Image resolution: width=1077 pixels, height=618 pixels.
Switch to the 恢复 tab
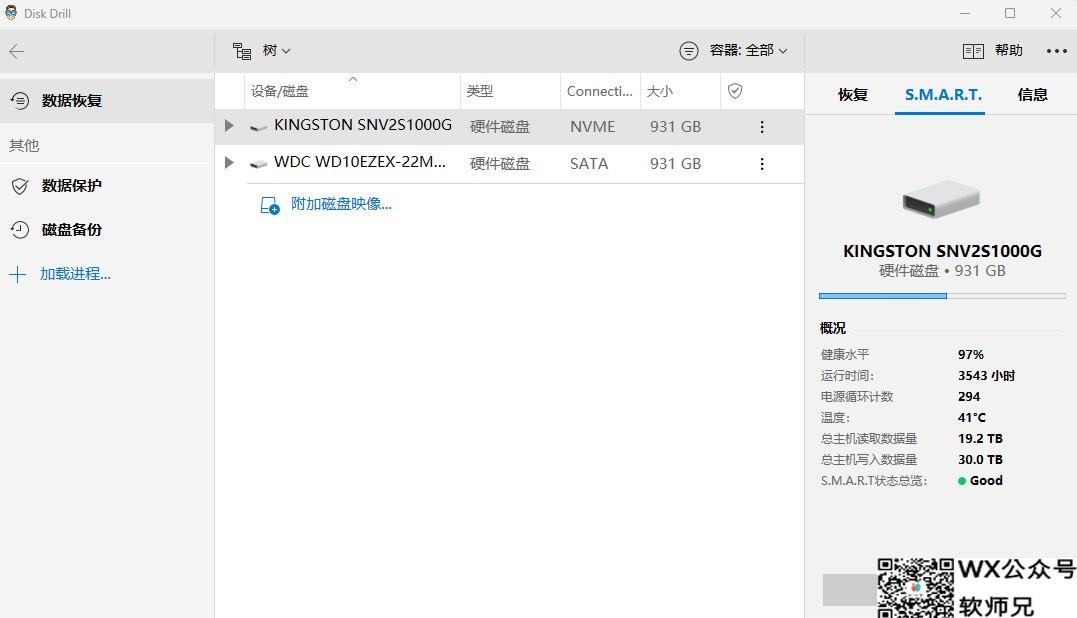[x=852, y=95]
